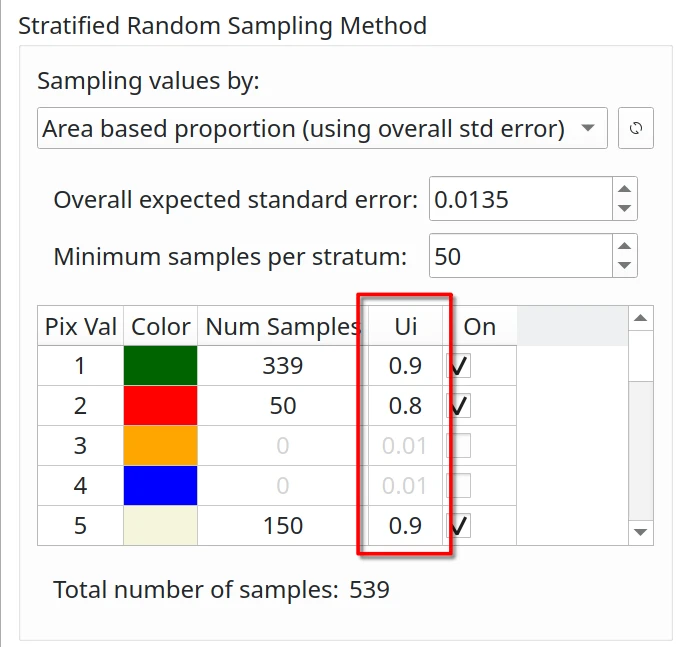Enable the On checkbox for pixel value 3
This screenshot has height=647, width=682.
tap(460, 446)
